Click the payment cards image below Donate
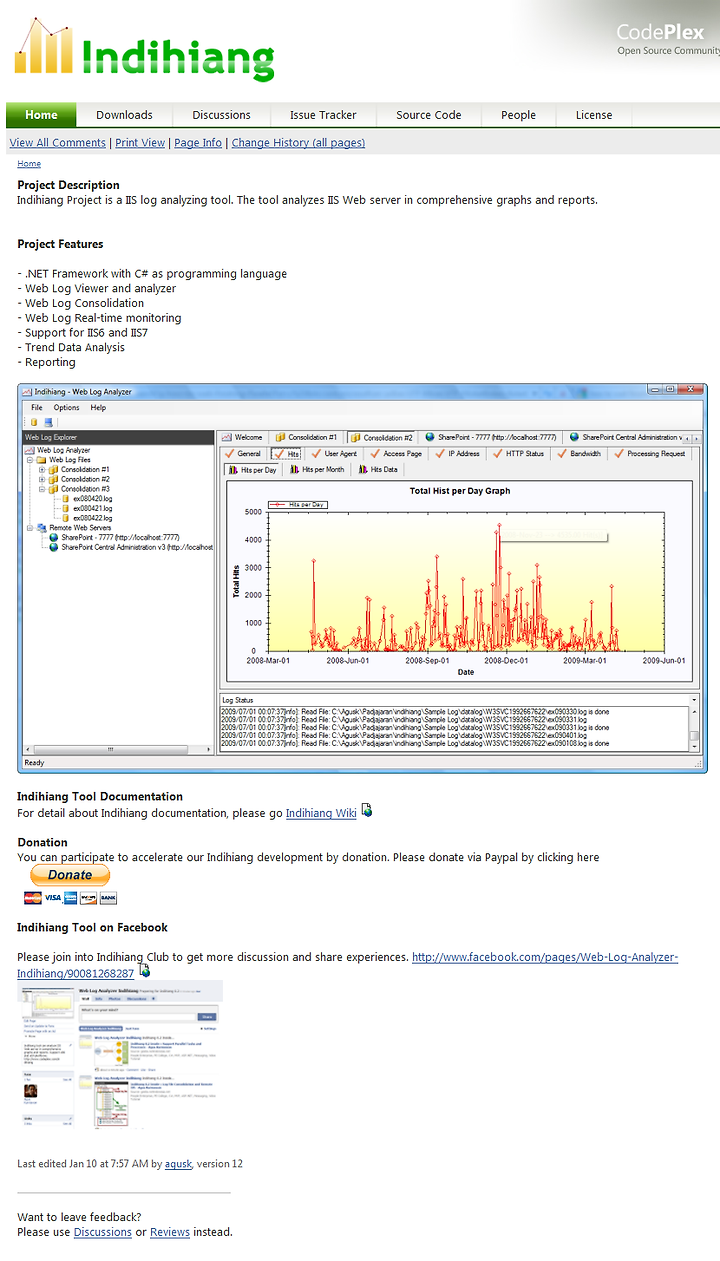Image resolution: width=720 pixels, height=1261 pixels. click(x=70, y=898)
